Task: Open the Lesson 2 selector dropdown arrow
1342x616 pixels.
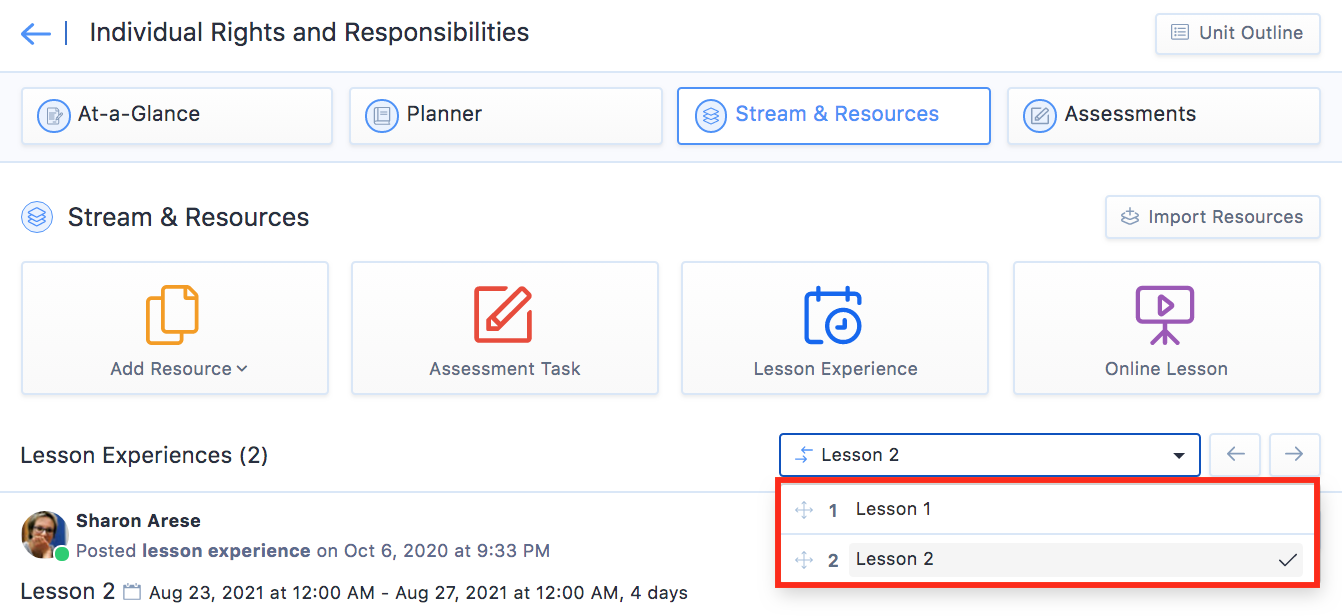Action: pyautogui.click(x=1178, y=456)
